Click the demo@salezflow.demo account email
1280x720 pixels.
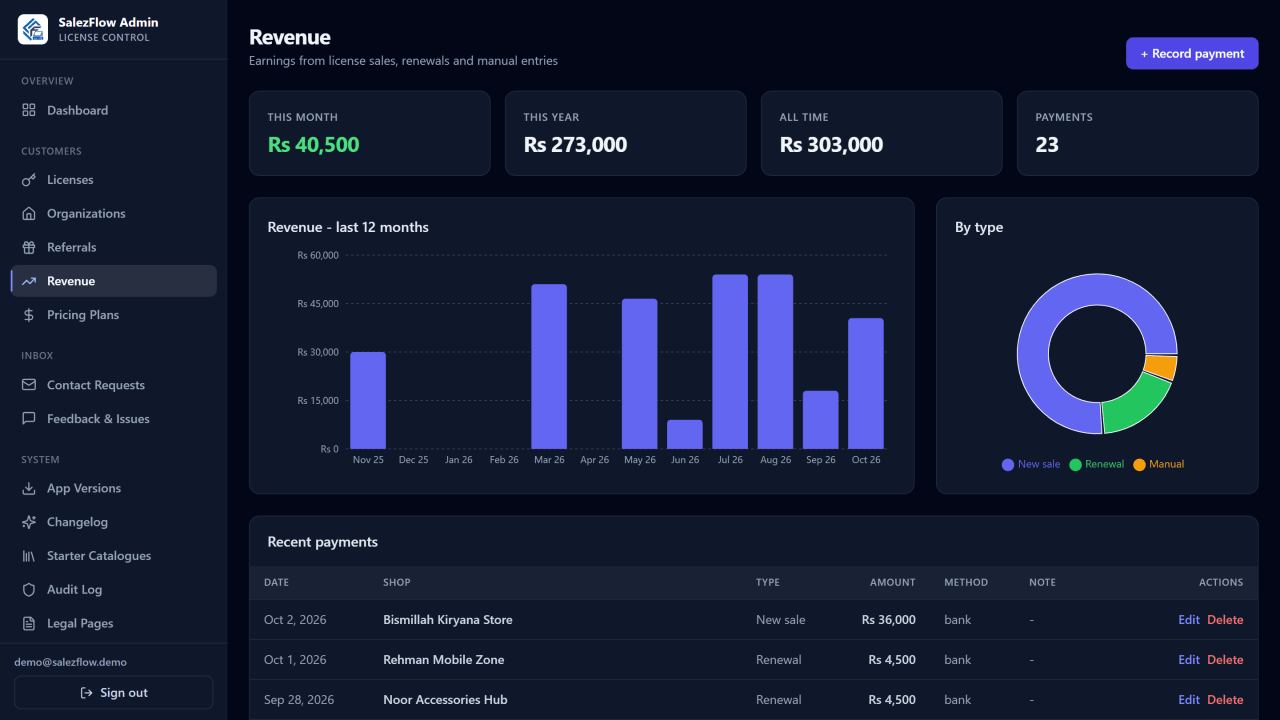70,662
